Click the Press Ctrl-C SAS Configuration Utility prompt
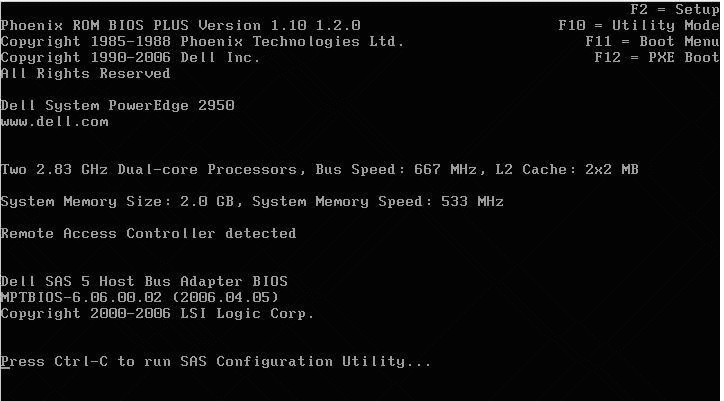The height and width of the screenshot is (401, 724). coord(216,361)
